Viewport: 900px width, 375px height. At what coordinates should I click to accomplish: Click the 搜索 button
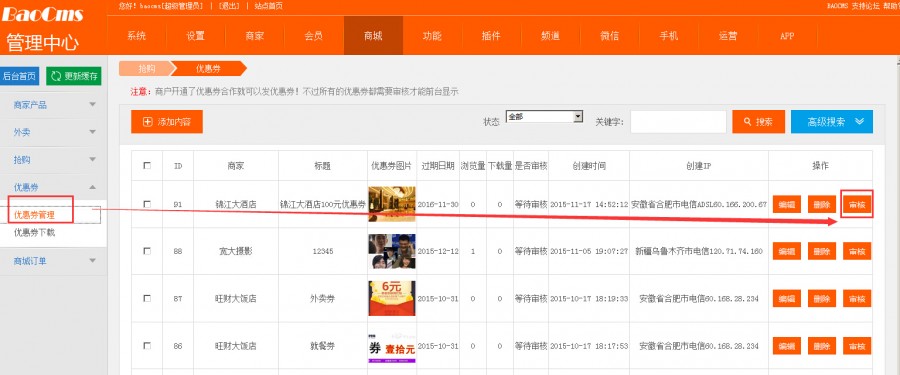coord(758,122)
